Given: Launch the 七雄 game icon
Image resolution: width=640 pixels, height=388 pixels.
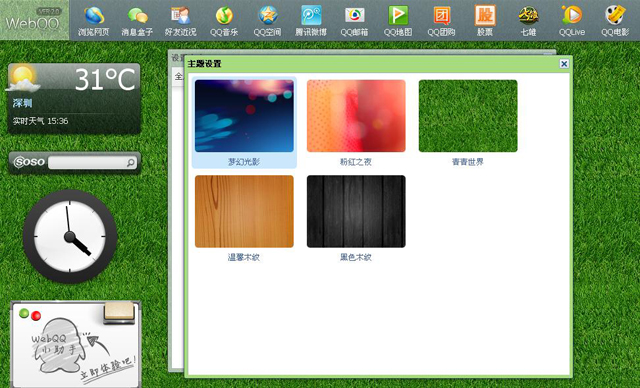Looking at the screenshot, I should click(x=528, y=20).
